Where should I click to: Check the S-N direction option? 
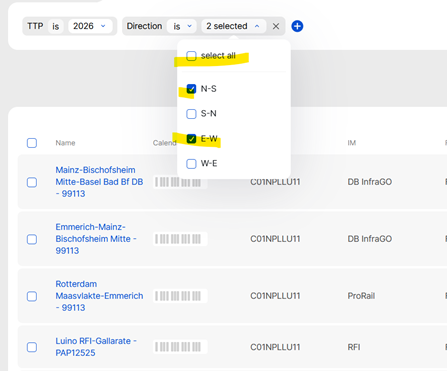[x=191, y=114]
